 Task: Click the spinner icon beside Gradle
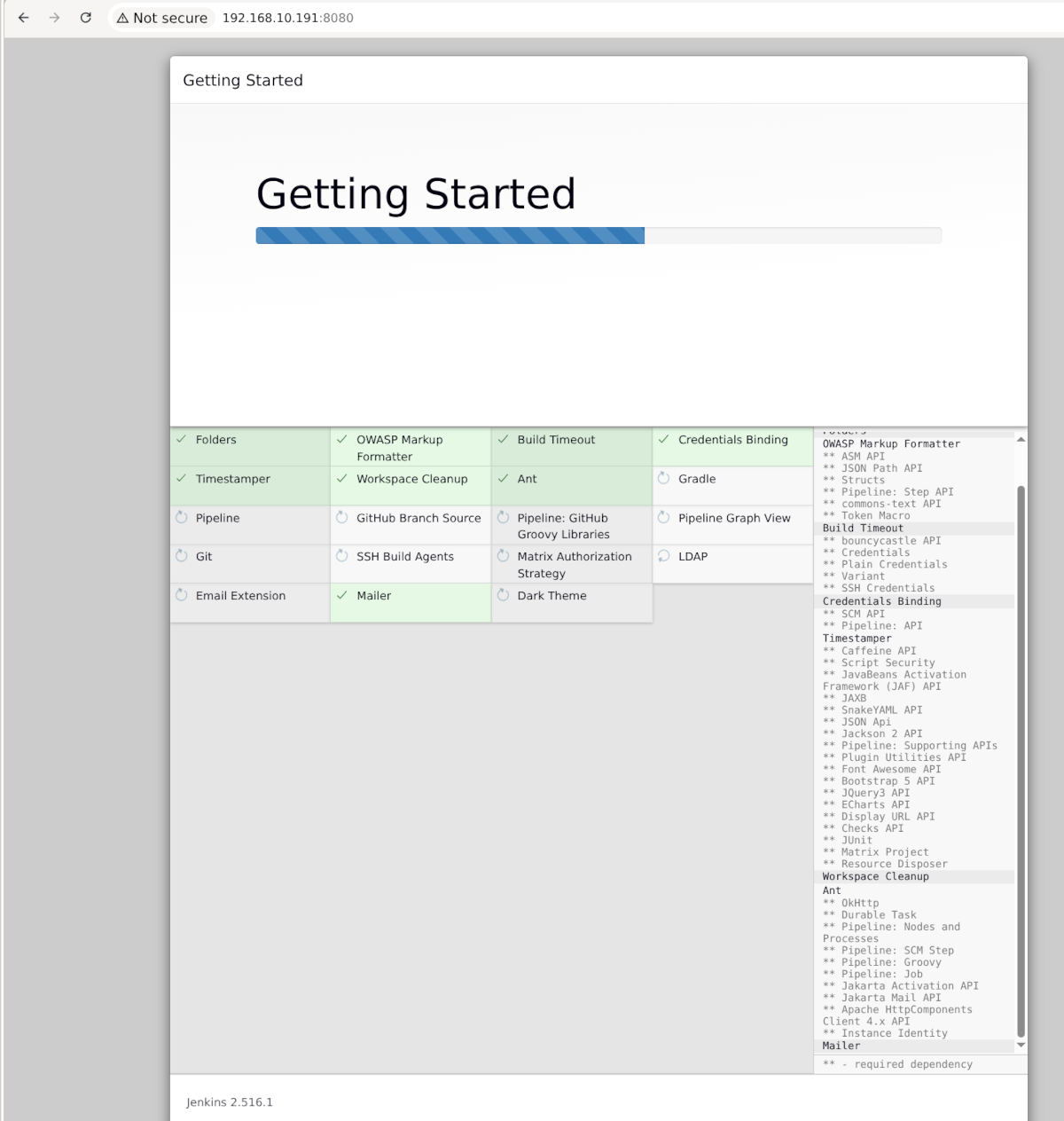pyautogui.click(x=663, y=478)
